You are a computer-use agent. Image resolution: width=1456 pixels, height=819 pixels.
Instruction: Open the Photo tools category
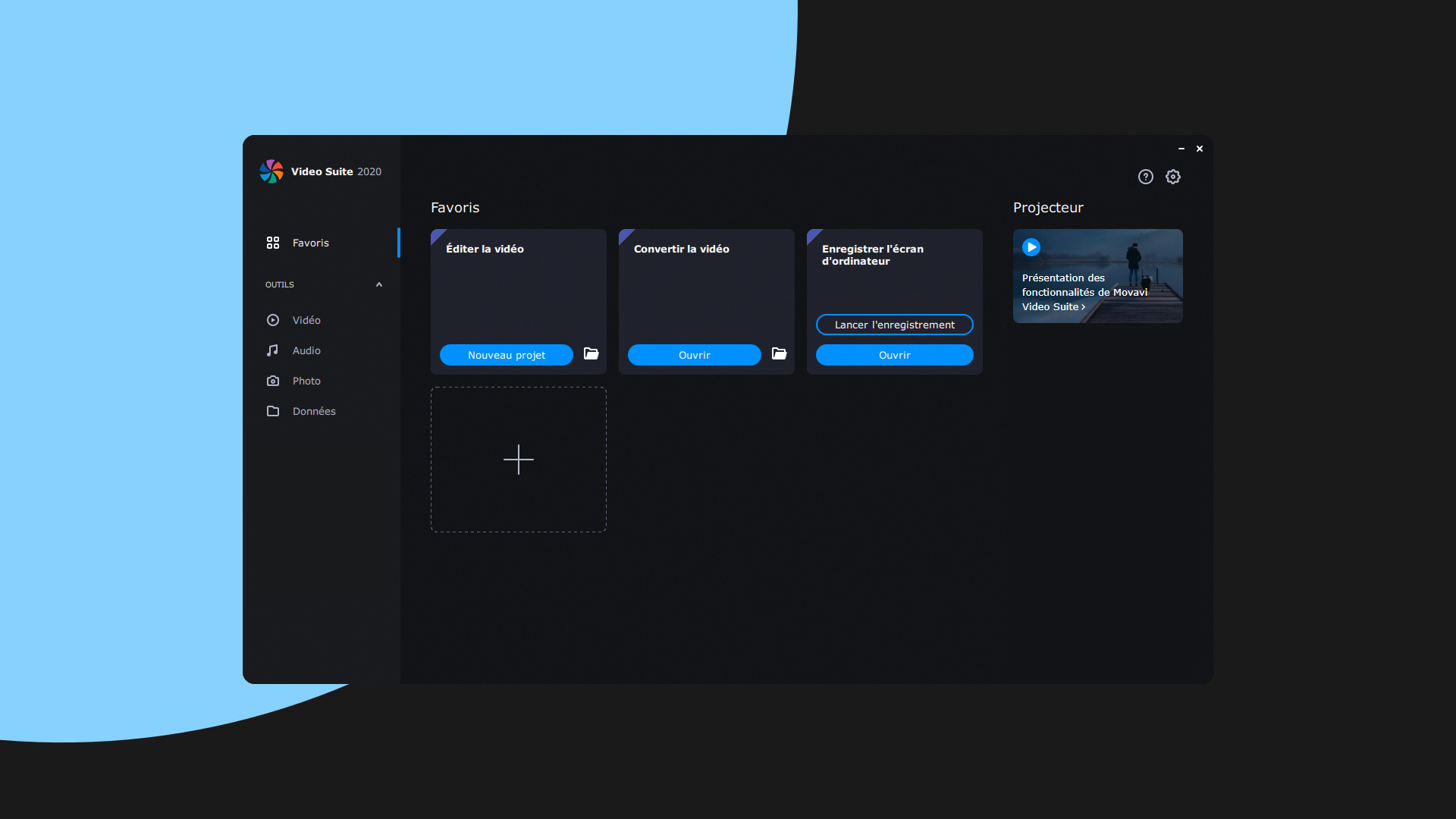coord(306,381)
